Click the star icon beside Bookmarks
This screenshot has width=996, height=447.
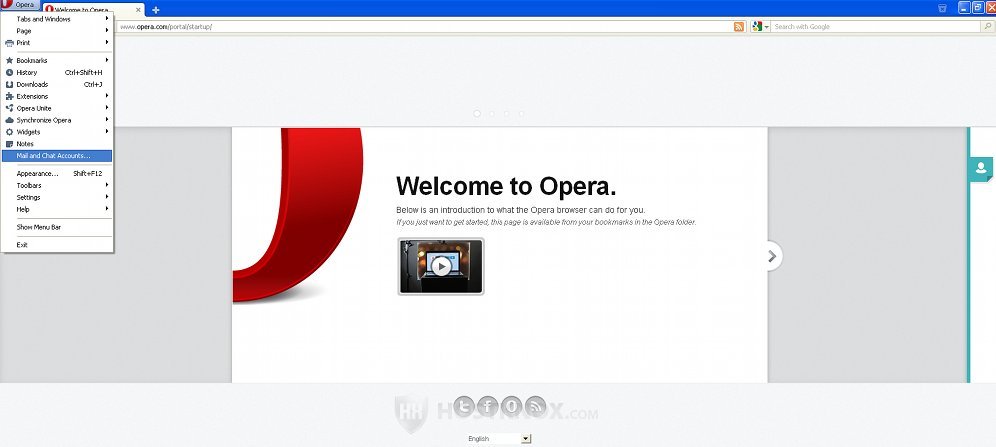(10, 60)
